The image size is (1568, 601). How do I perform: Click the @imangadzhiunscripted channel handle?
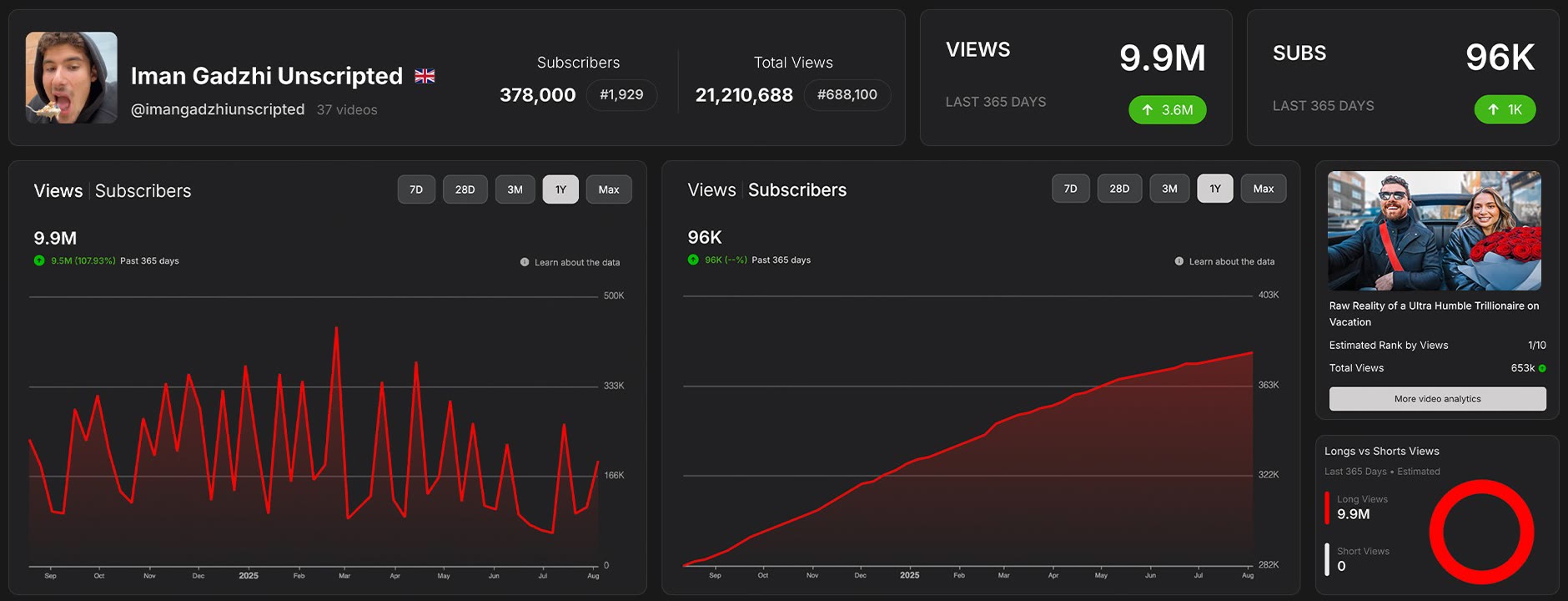pyautogui.click(x=218, y=109)
